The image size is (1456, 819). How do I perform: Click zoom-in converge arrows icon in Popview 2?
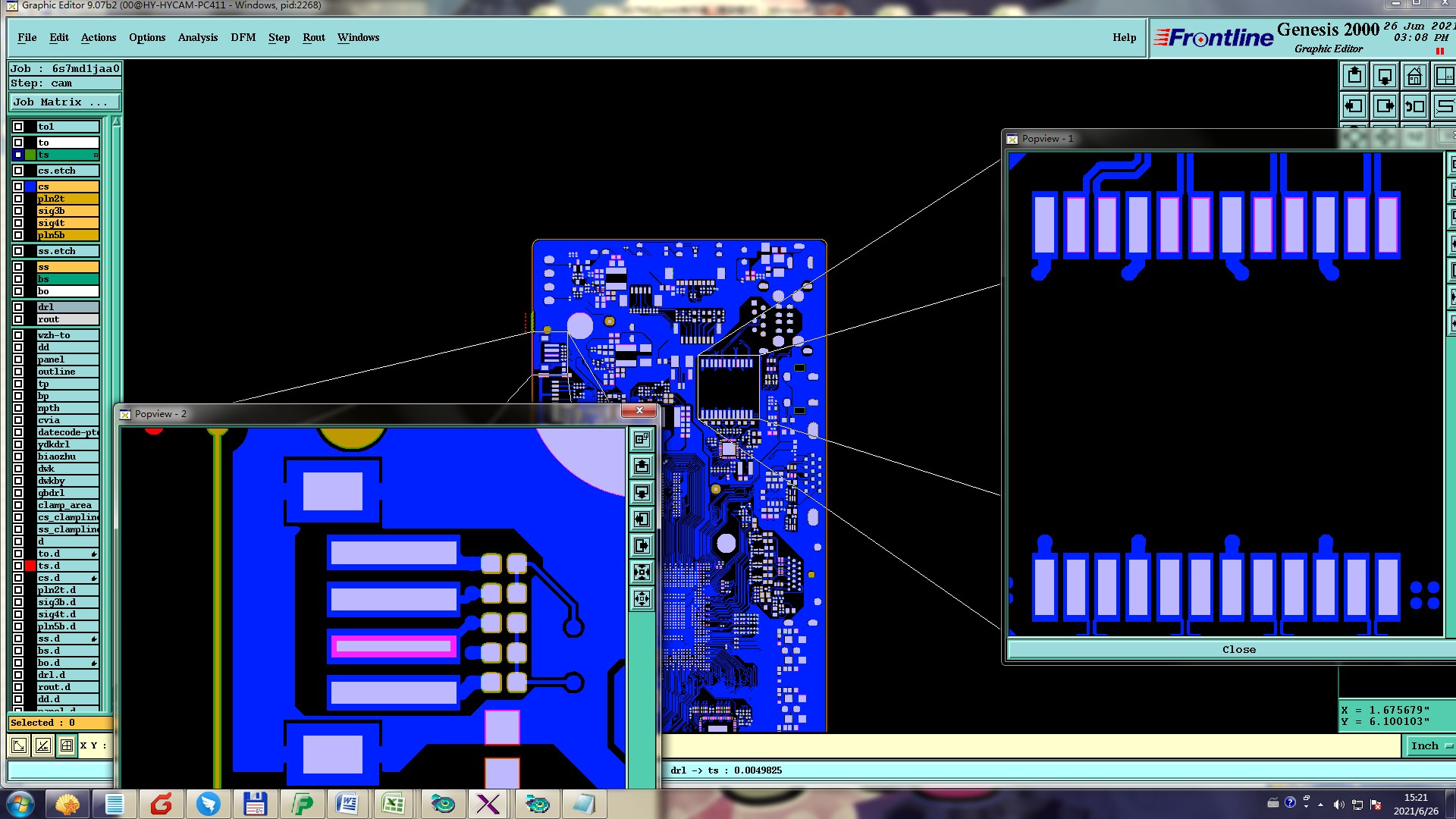(642, 573)
